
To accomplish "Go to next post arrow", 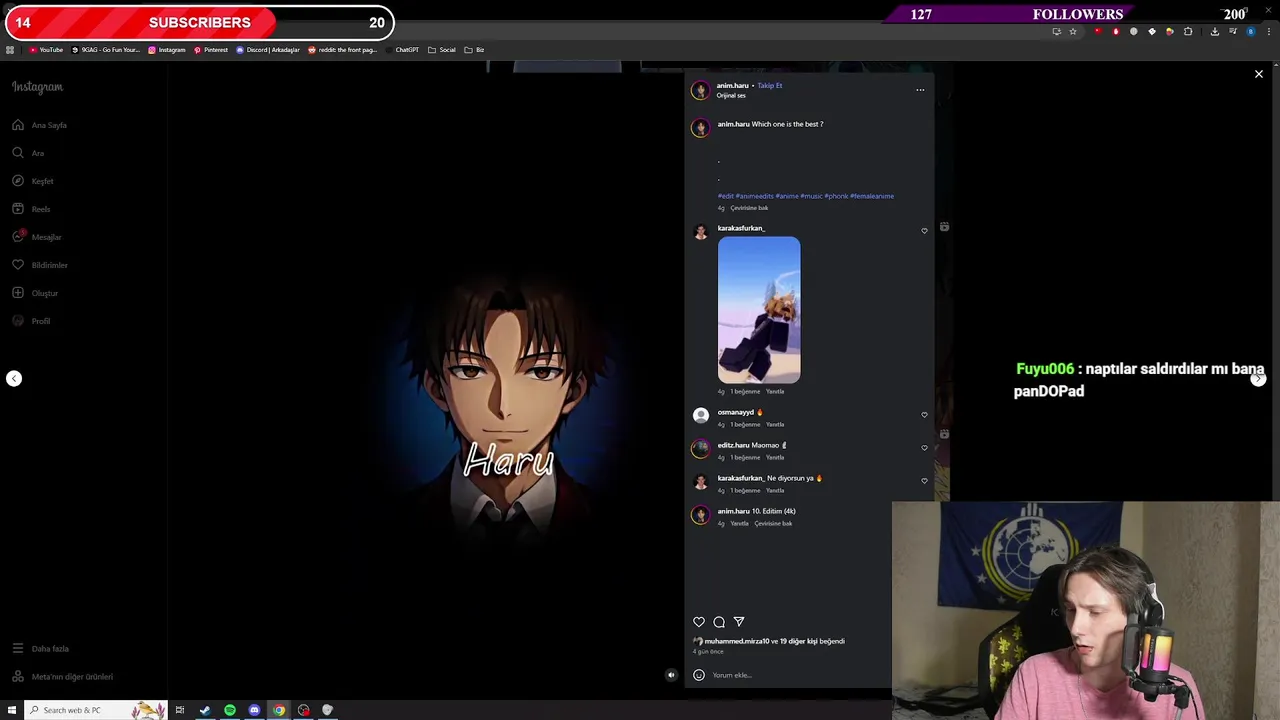I will (x=1258, y=378).
